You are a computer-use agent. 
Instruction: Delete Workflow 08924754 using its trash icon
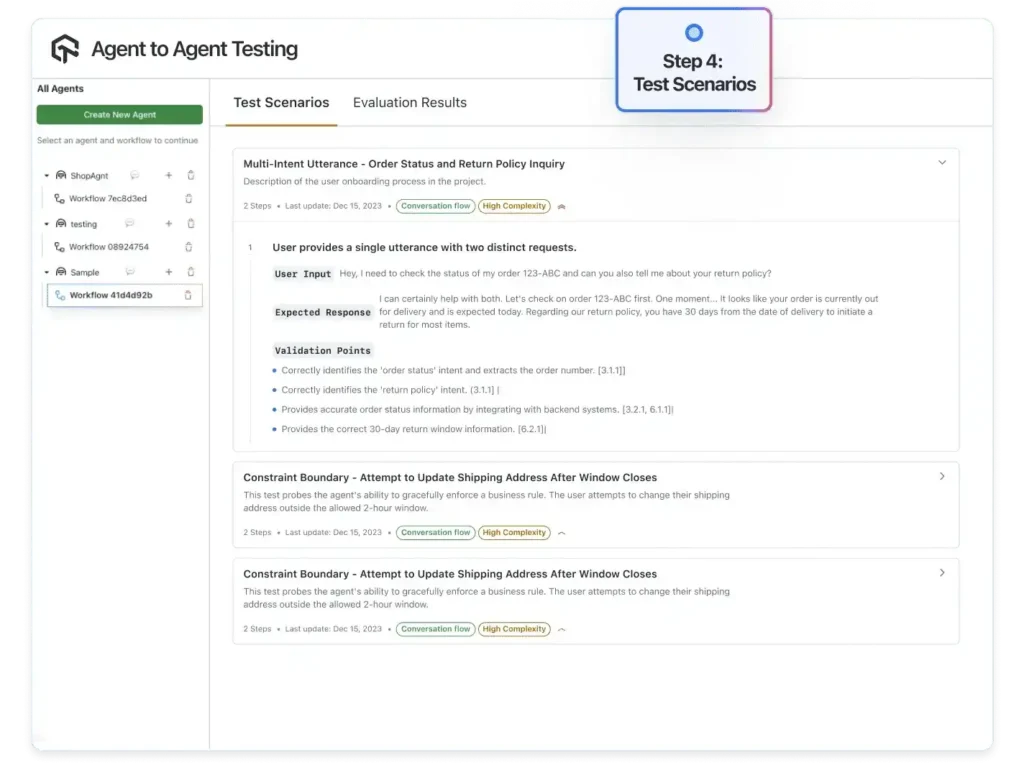[188, 247]
